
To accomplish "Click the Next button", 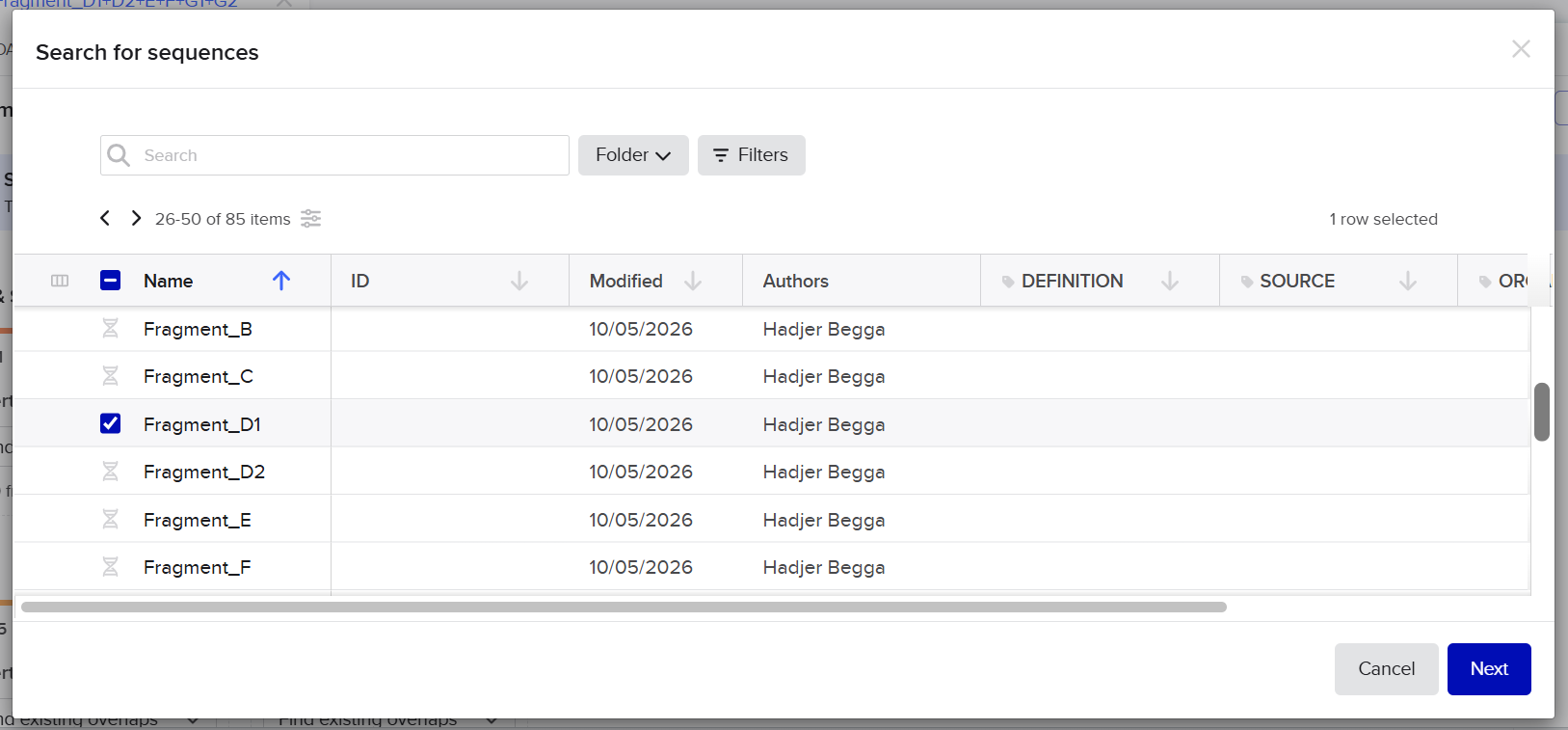I will [1489, 669].
